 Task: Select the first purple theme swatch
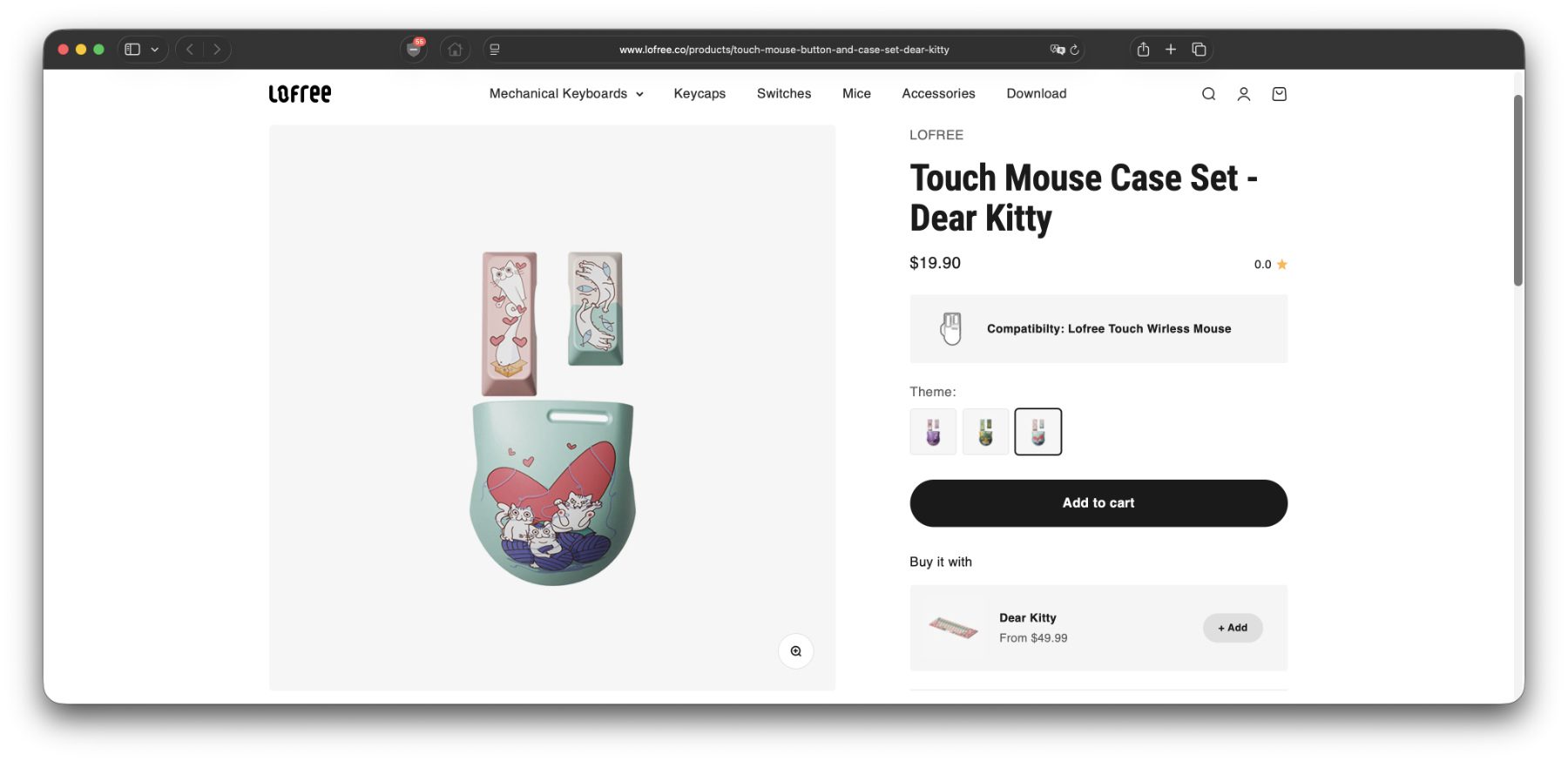click(933, 432)
